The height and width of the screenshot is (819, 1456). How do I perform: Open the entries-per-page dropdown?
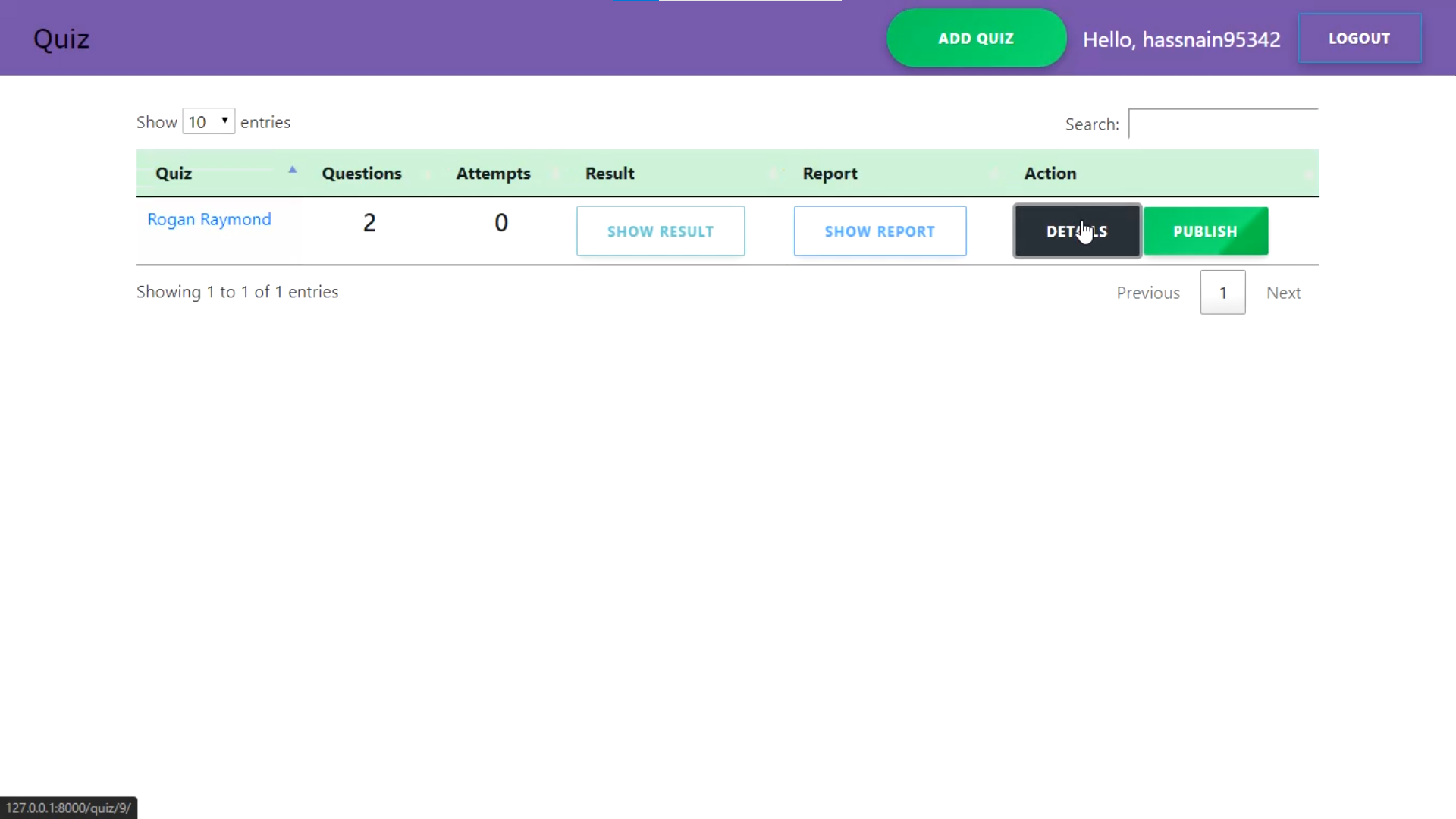click(209, 122)
